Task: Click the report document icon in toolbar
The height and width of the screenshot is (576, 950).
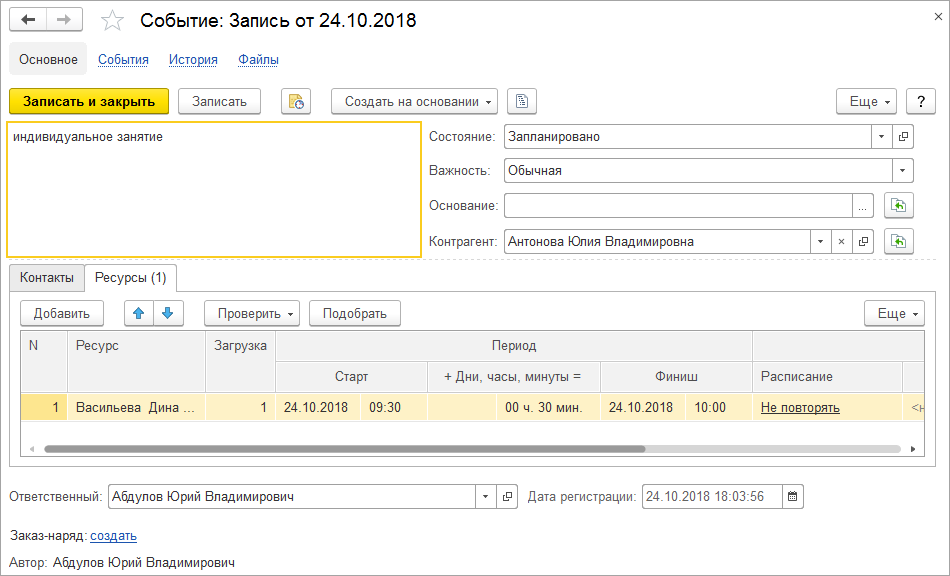Action: (x=522, y=101)
